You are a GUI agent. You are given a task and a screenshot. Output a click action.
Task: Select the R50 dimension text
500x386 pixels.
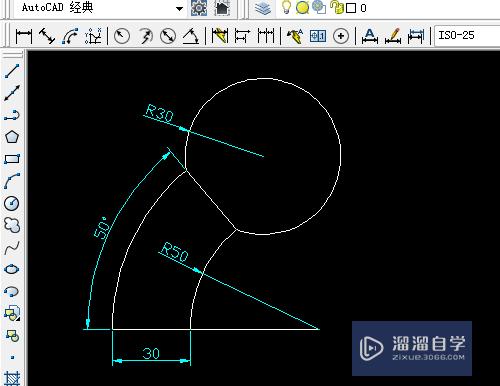(x=174, y=252)
